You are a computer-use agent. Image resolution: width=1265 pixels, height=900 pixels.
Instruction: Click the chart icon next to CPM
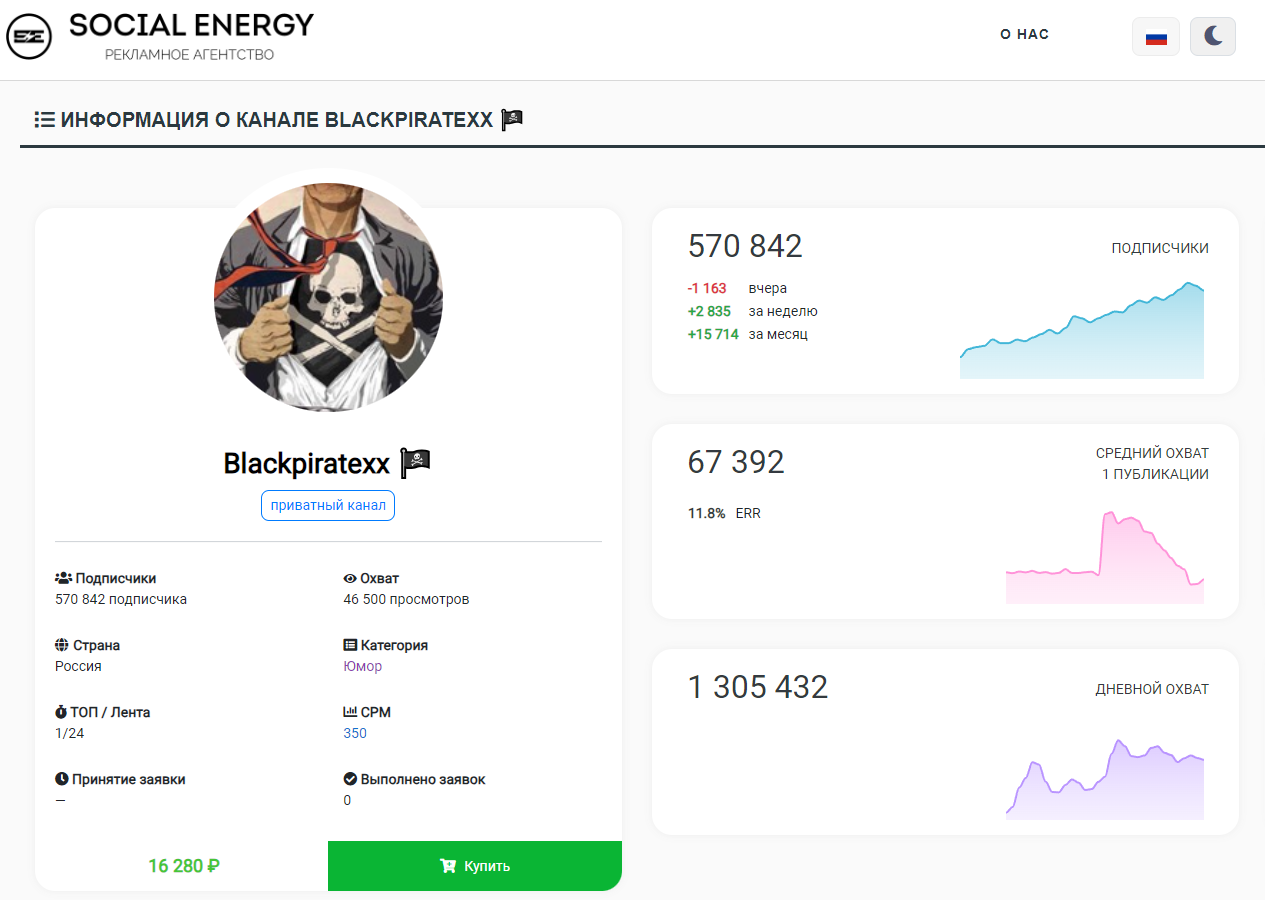click(350, 712)
